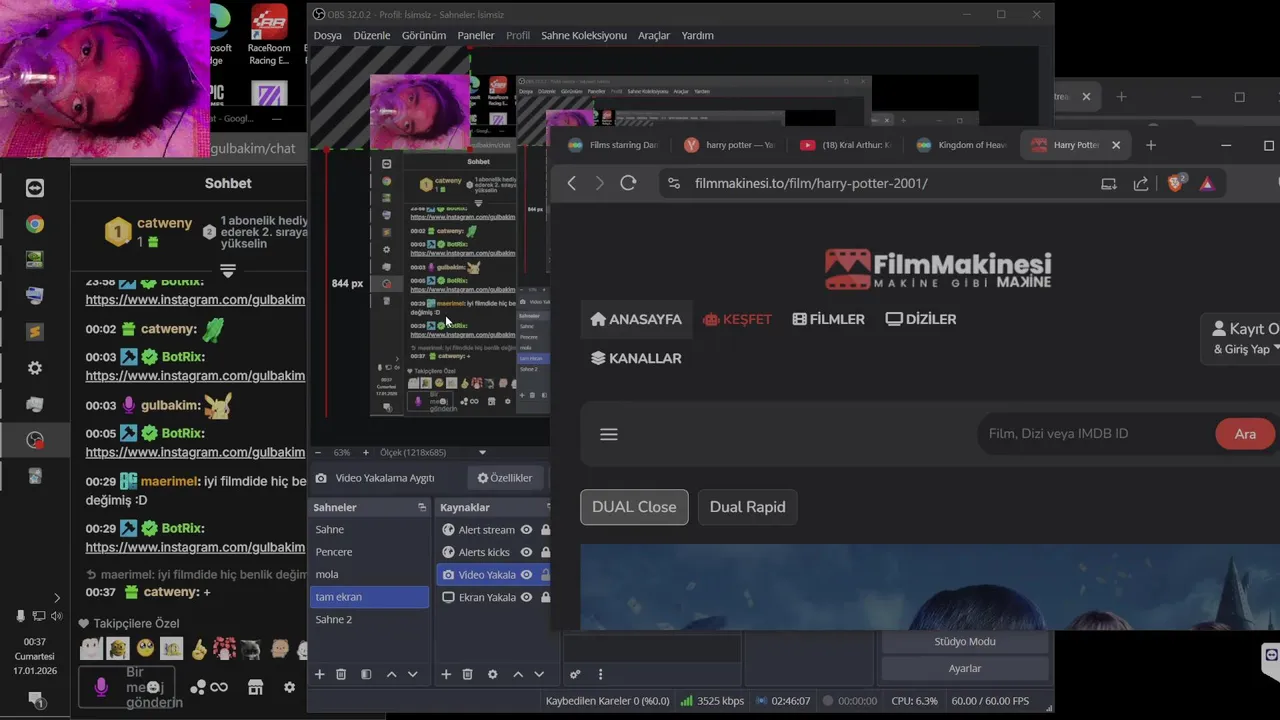
Task: Open audio mixer three-dot menu
Action: click(600, 675)
